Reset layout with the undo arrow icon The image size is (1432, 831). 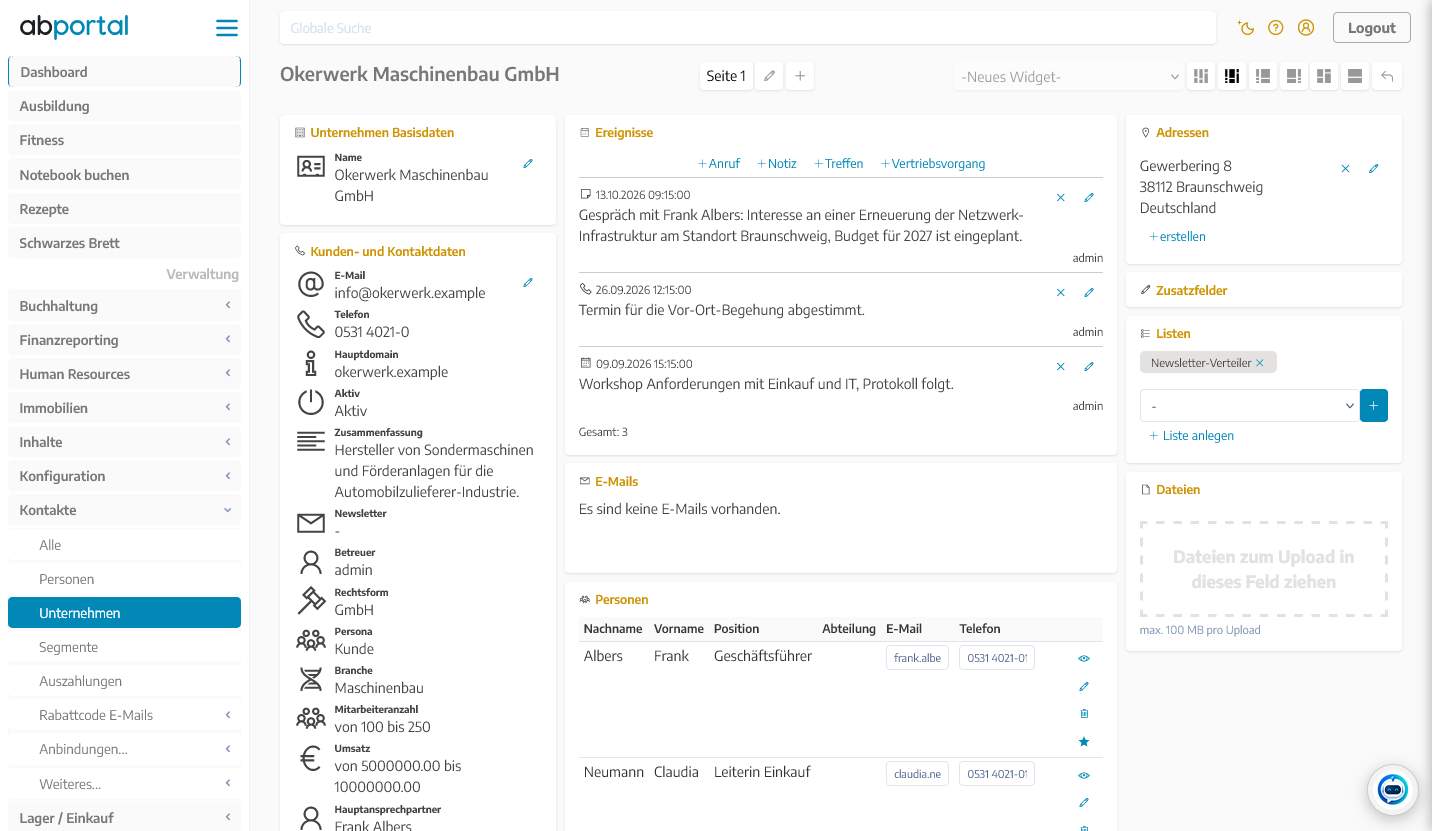pos(1387,76)
